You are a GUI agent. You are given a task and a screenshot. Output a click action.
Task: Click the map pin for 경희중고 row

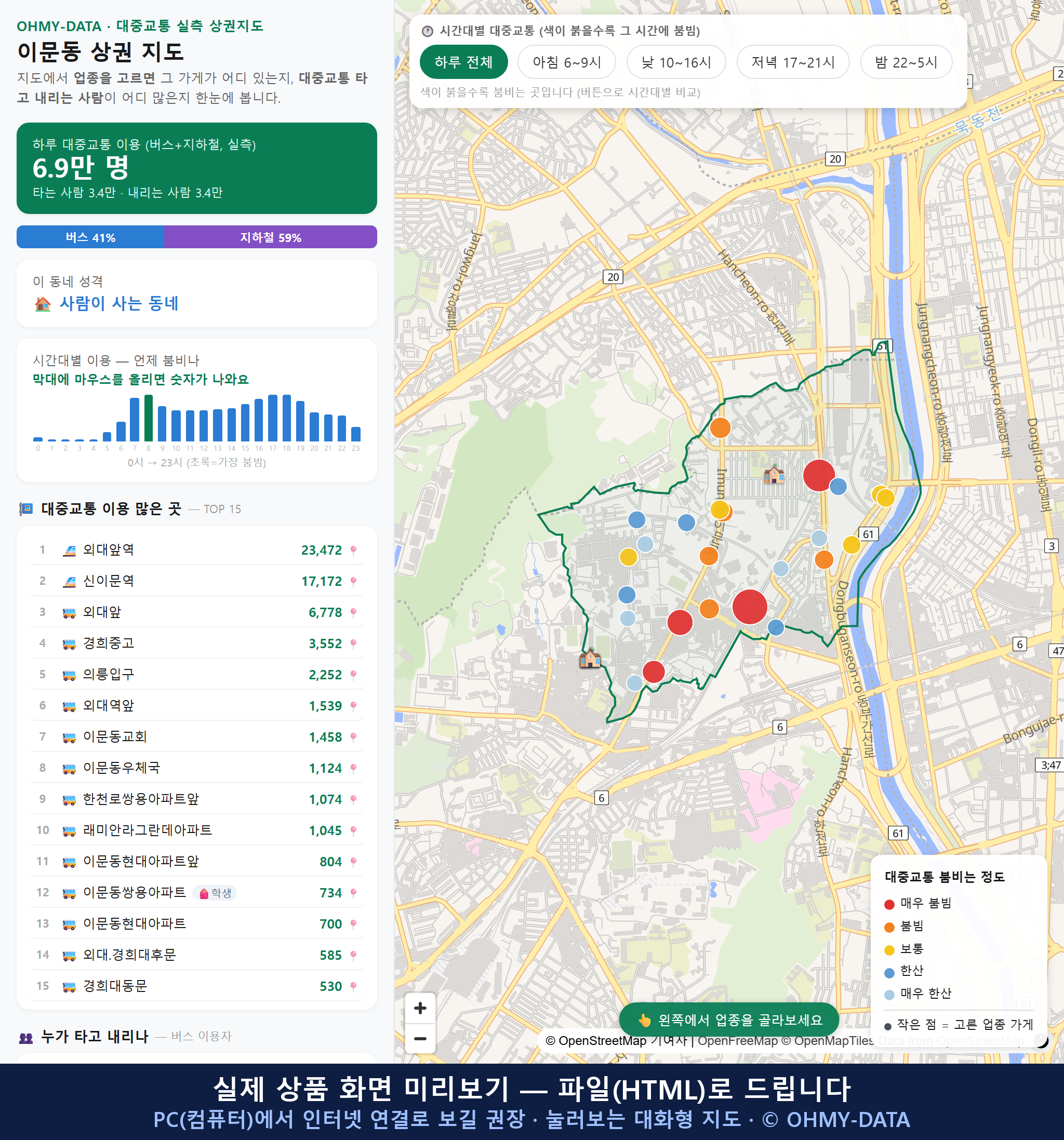point(353,643)
